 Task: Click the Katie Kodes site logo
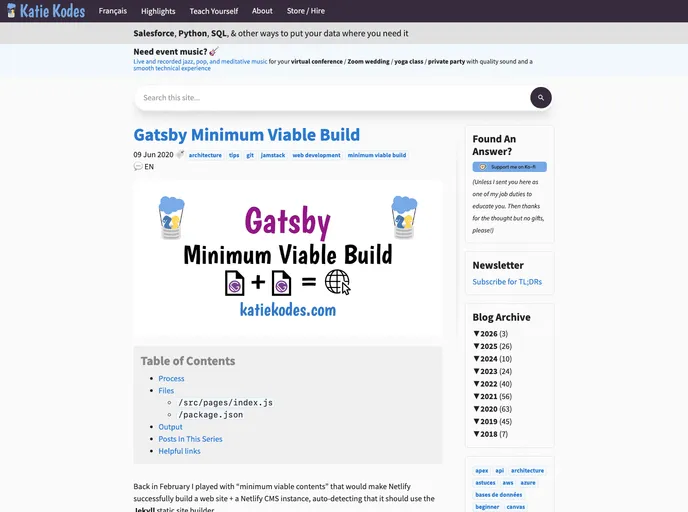coord(46,11)
